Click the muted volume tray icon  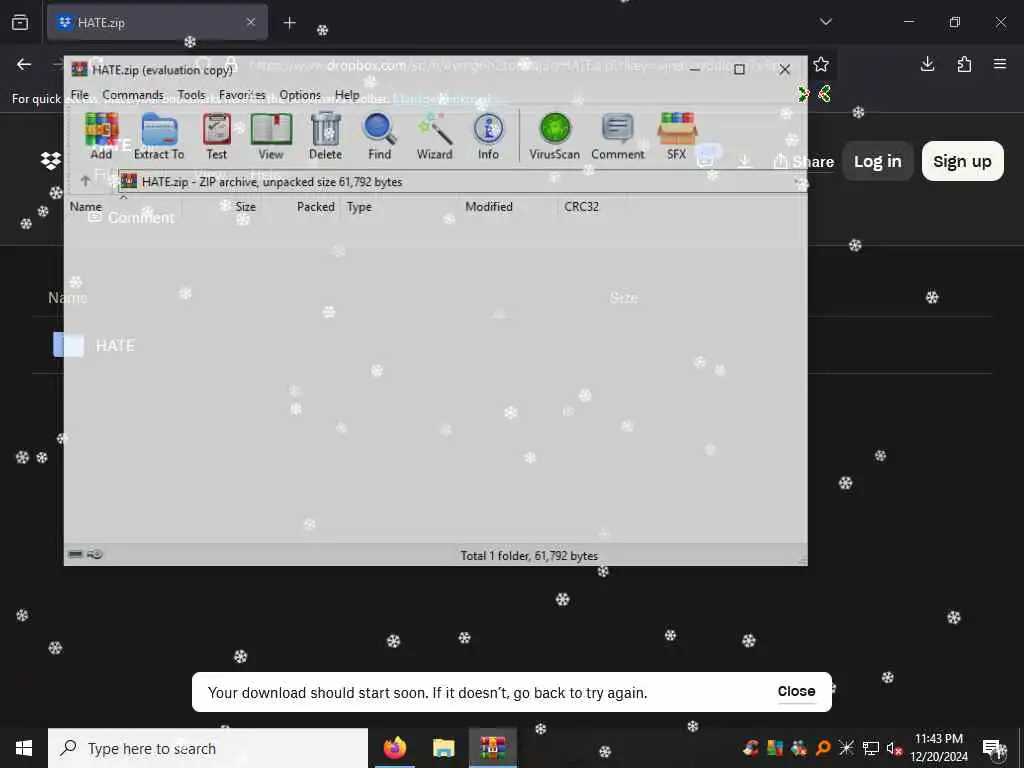(x=893, y=748)
